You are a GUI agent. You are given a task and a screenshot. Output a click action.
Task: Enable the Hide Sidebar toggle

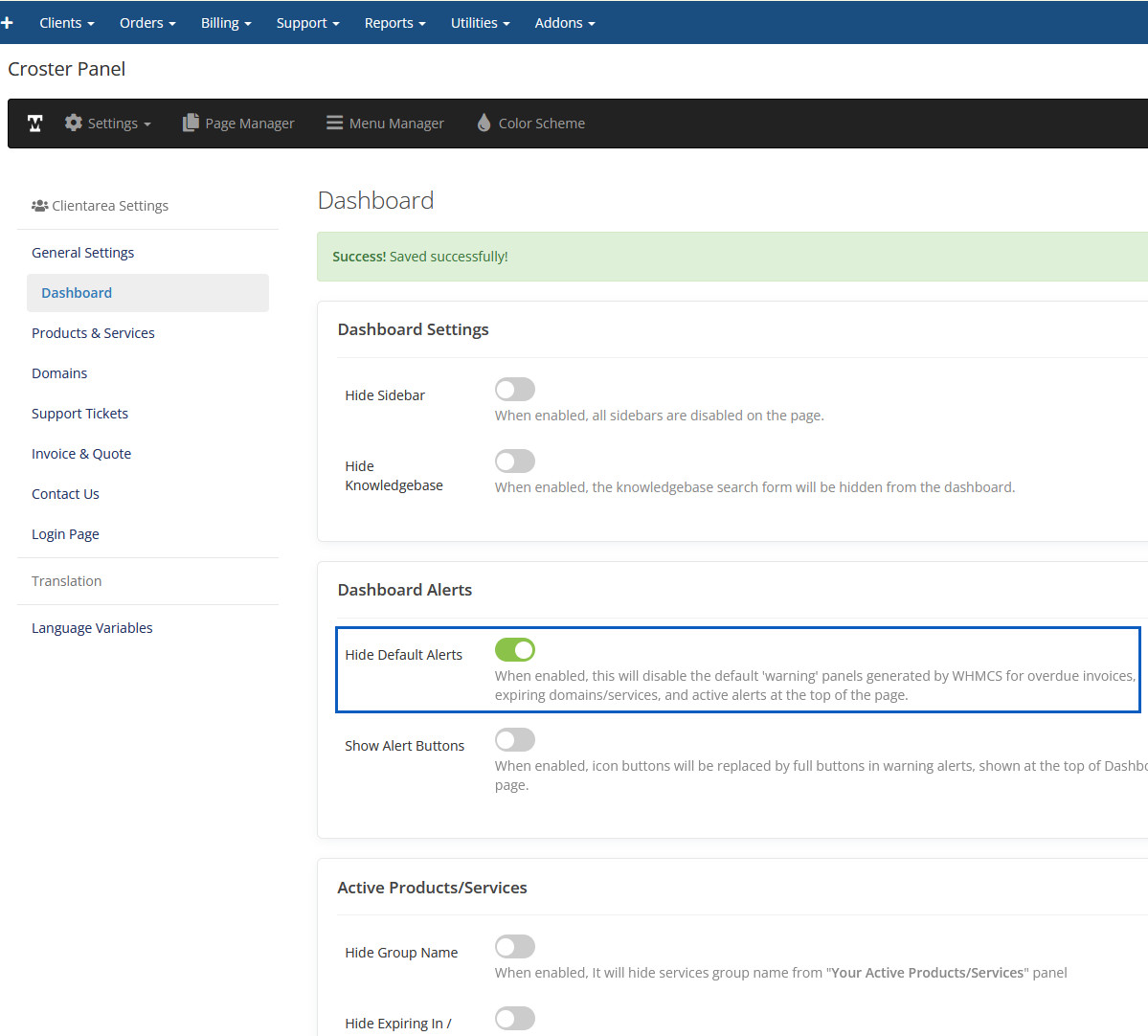pos(514,390)
